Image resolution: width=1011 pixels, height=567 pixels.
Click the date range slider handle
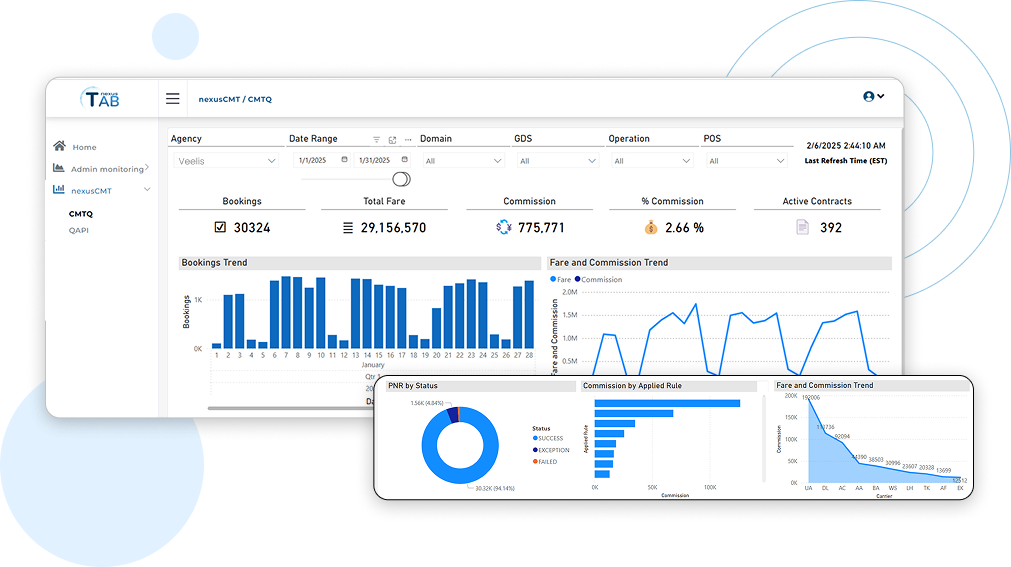tap(401, 179)
